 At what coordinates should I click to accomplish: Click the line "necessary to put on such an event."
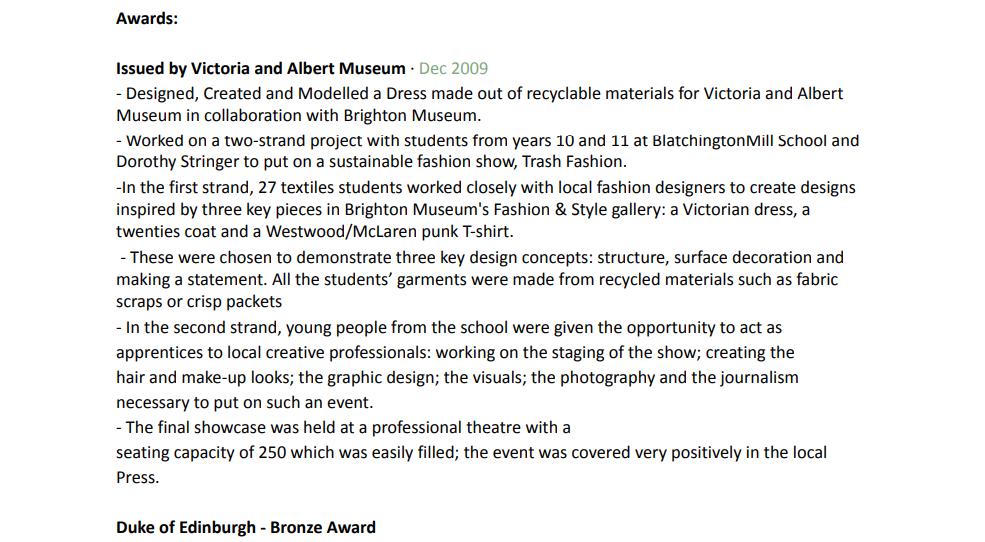[244, 403]
